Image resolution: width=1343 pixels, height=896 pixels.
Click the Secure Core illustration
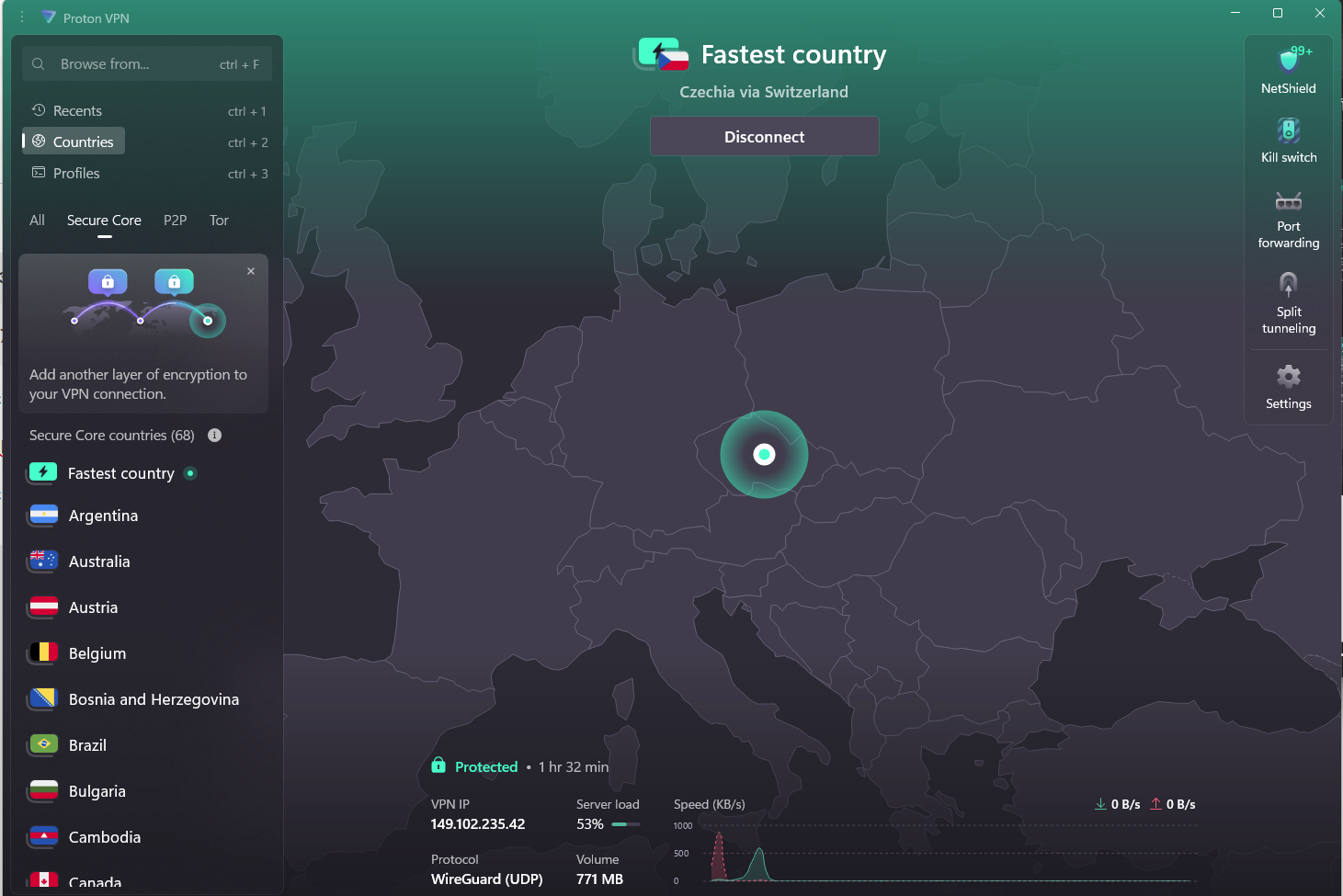(x=142, y=303)
